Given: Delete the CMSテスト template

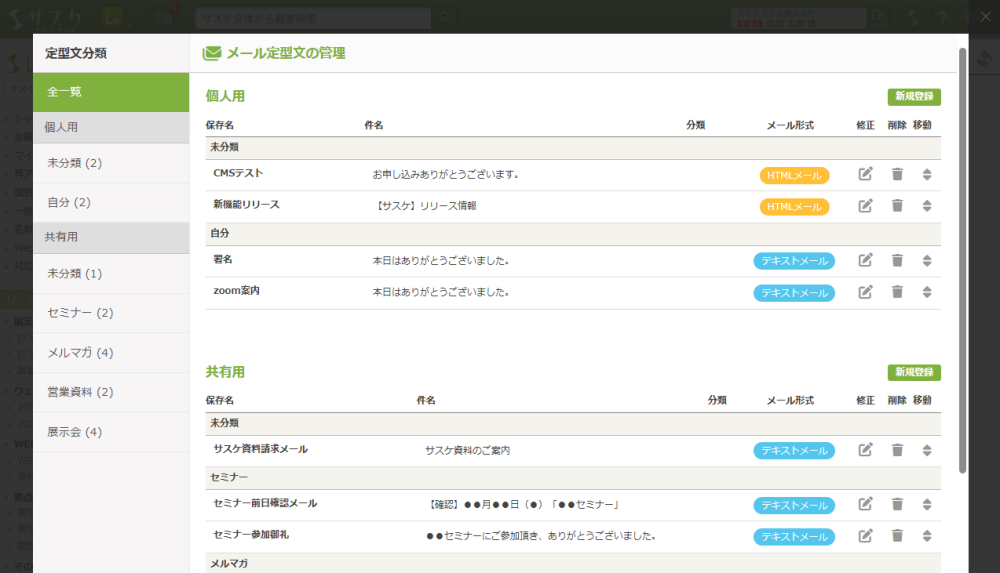Looking at the screenshot, I should coord(897,174).
